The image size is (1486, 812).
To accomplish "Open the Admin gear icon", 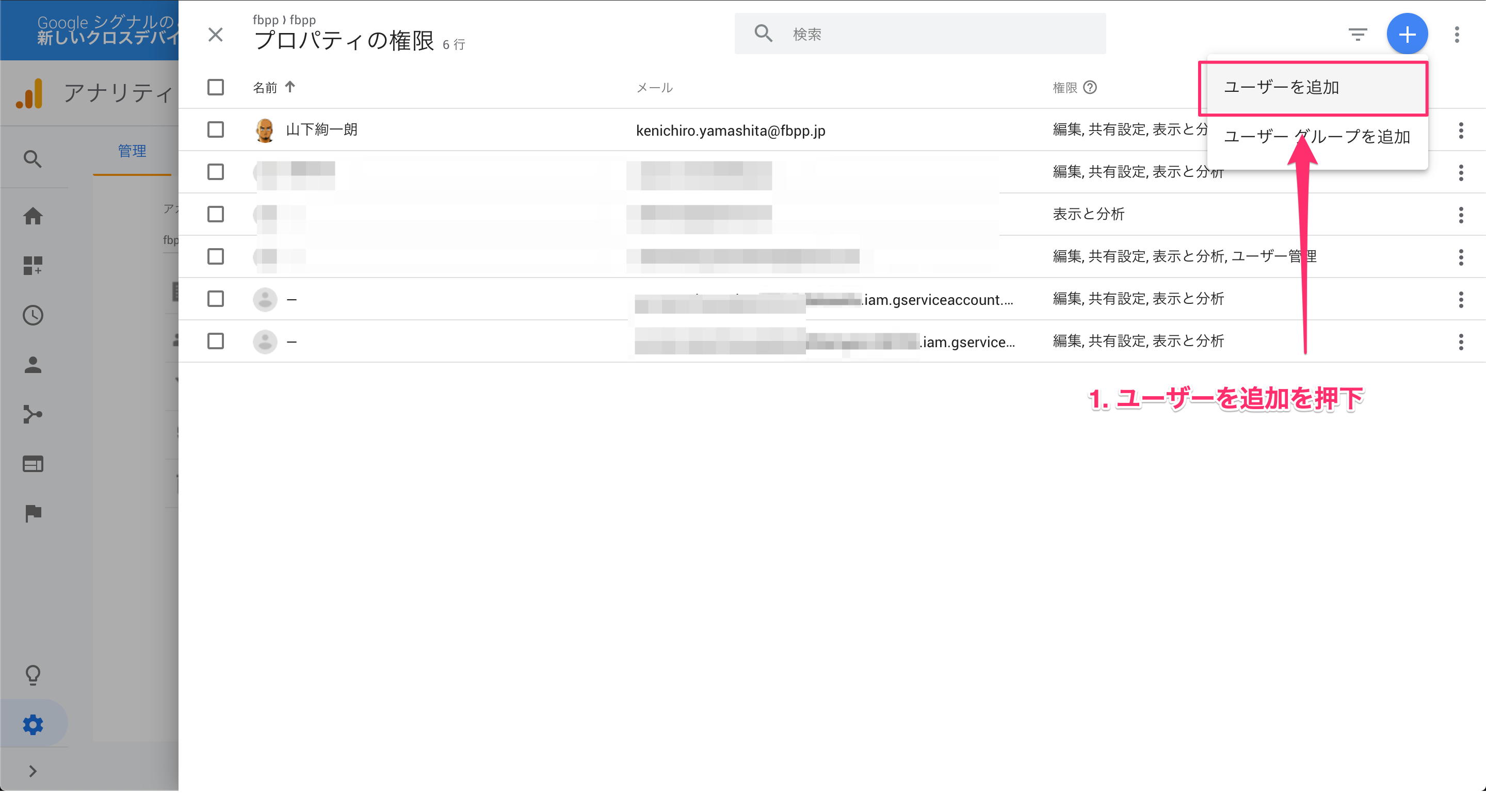I will pos(33,724).
